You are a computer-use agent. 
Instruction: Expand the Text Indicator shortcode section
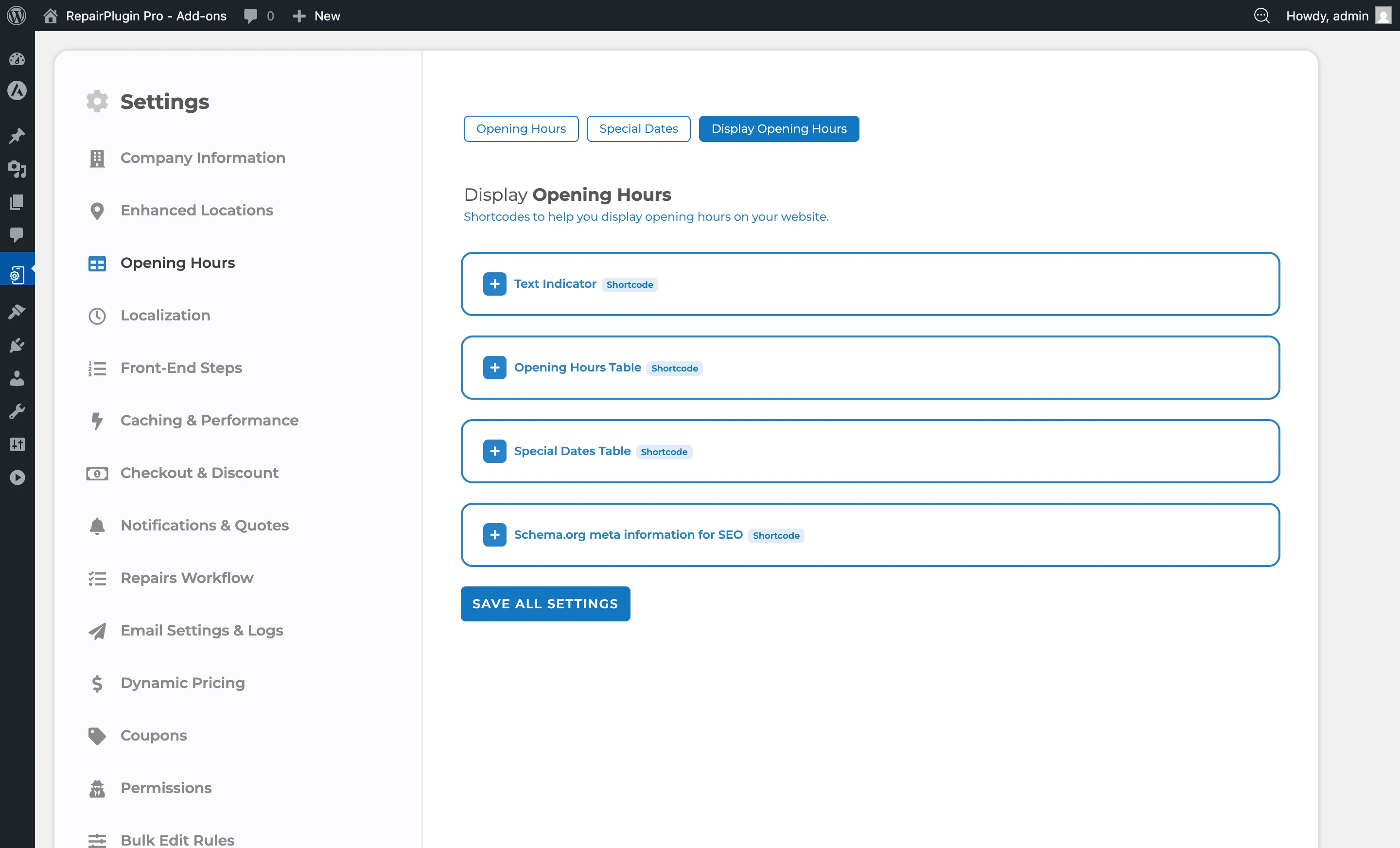[x=494, y=283]
